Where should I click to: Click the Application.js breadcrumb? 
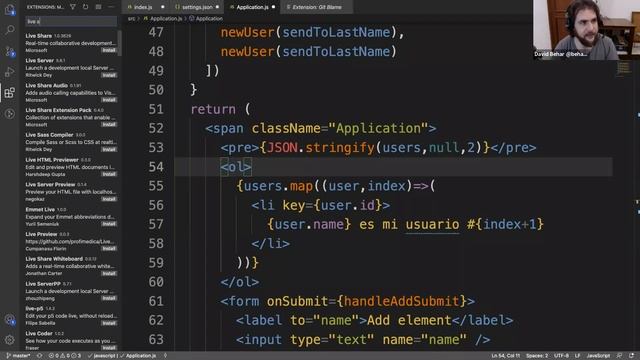click(166, 19)
